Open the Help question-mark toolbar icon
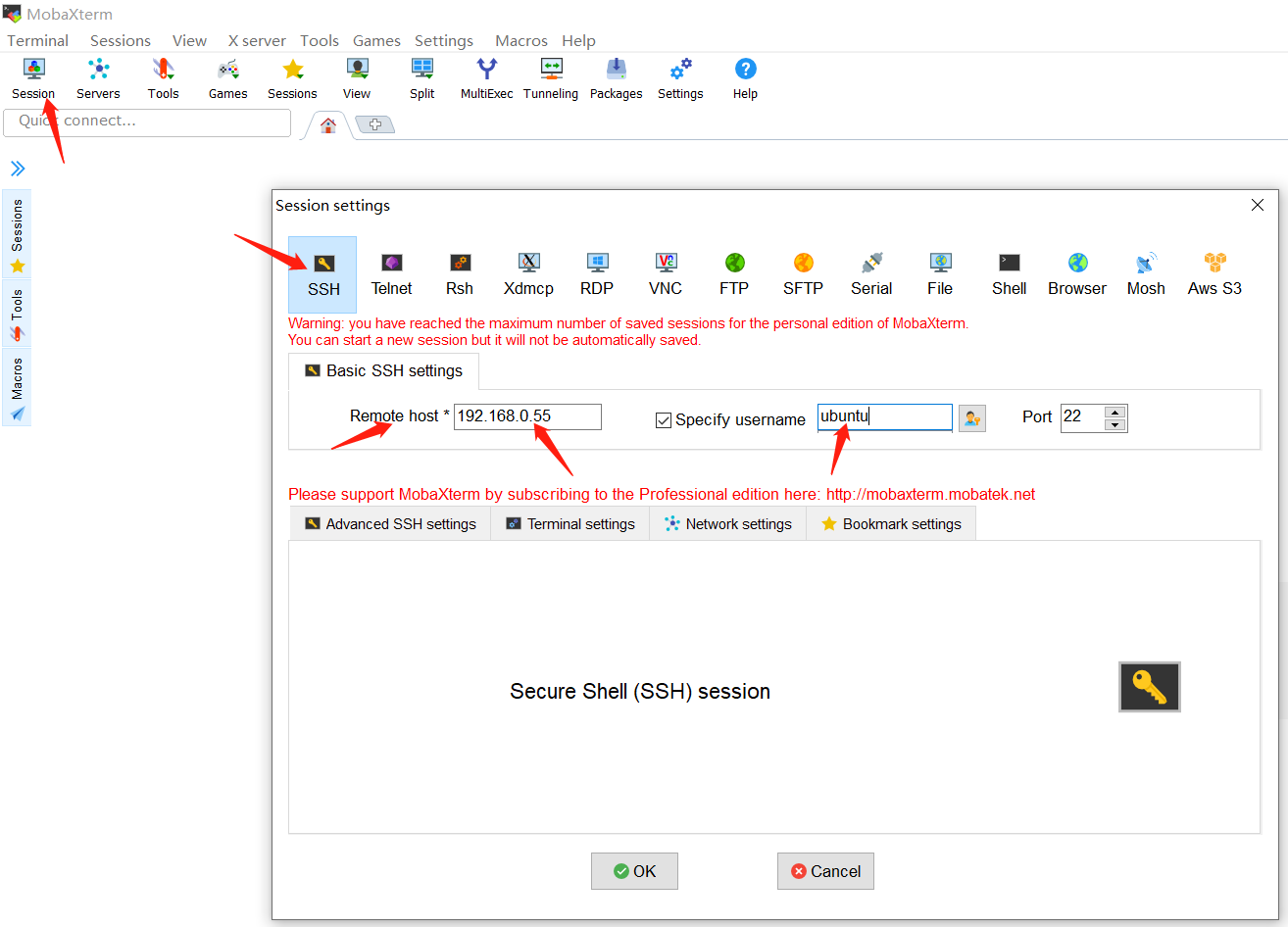Viewport: 1288px width, 927px height. (745, 78)
